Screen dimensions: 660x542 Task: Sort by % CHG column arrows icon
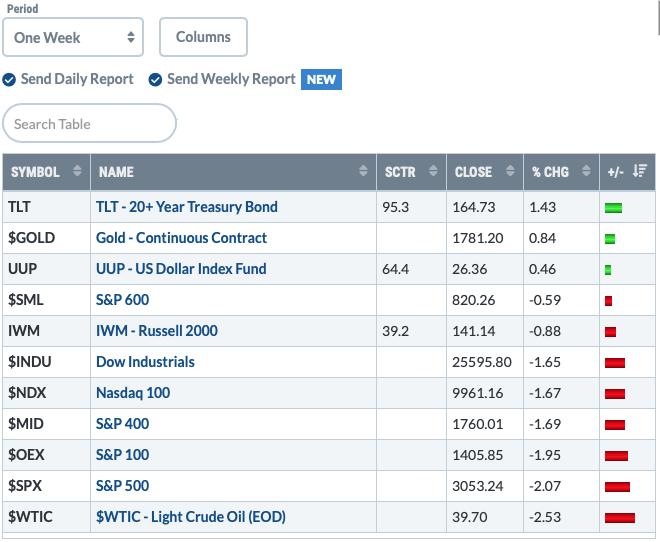[586, 171]
